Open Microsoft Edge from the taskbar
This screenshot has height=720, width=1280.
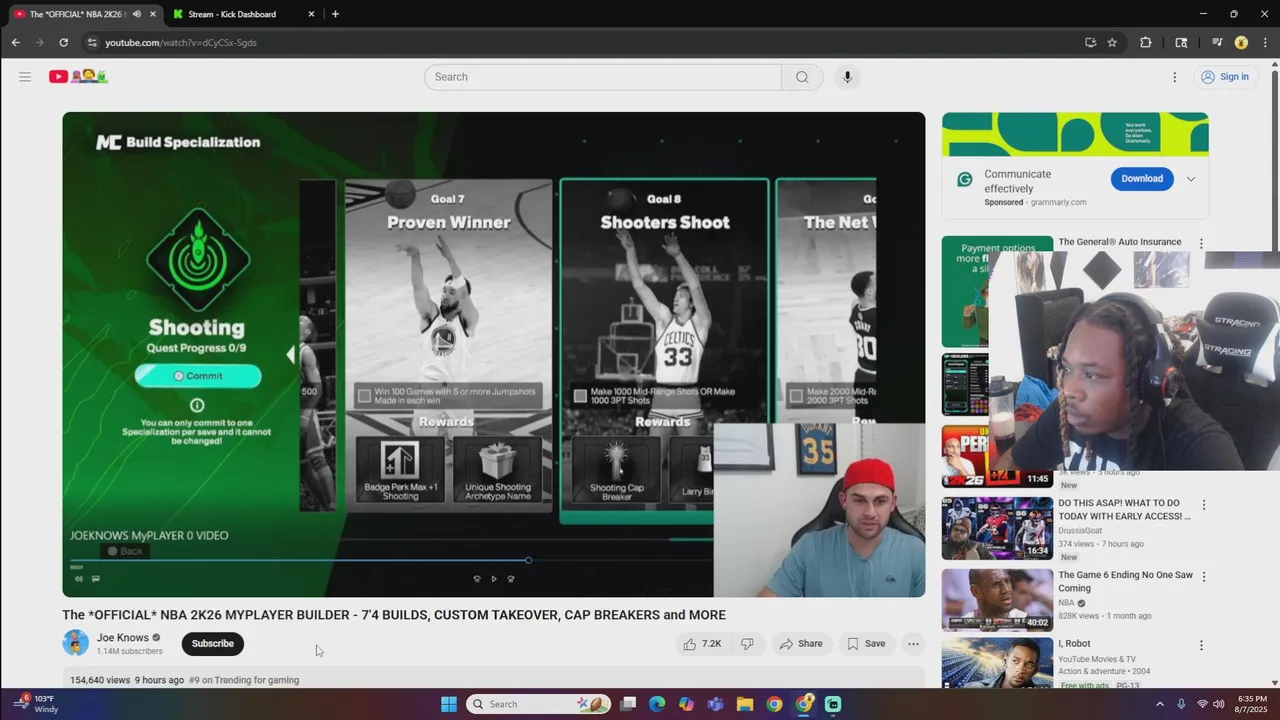(x=657, y=704)
